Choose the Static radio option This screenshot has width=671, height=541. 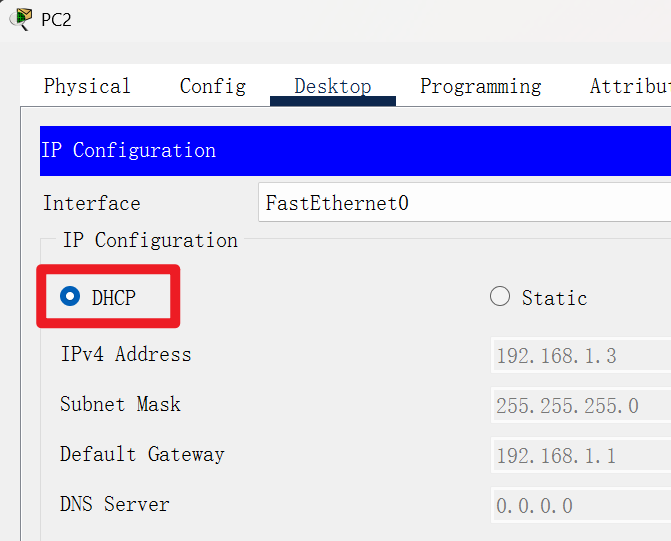click(500, 296)
